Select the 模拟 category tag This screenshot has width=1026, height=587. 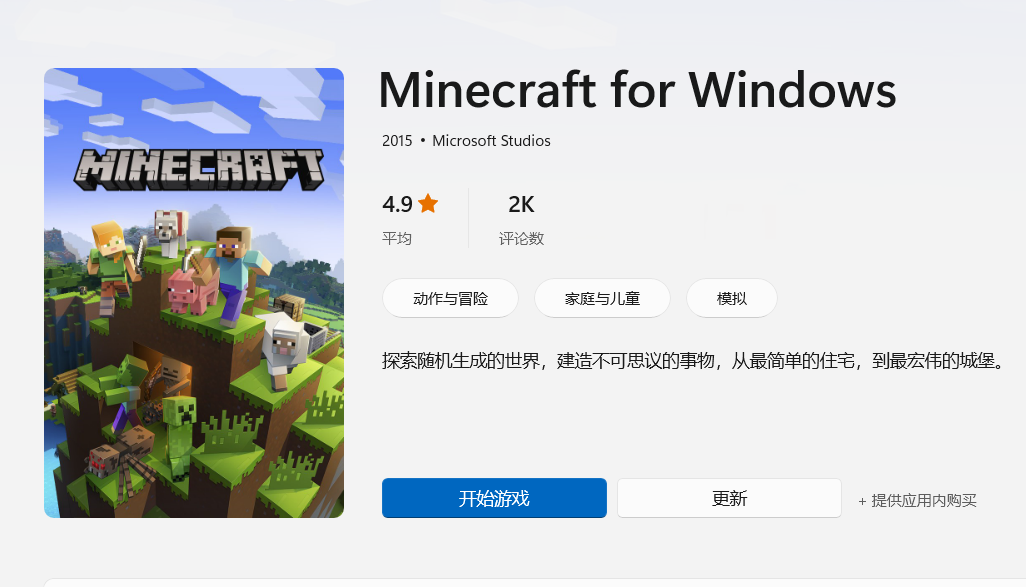click(x=732, y=298)
